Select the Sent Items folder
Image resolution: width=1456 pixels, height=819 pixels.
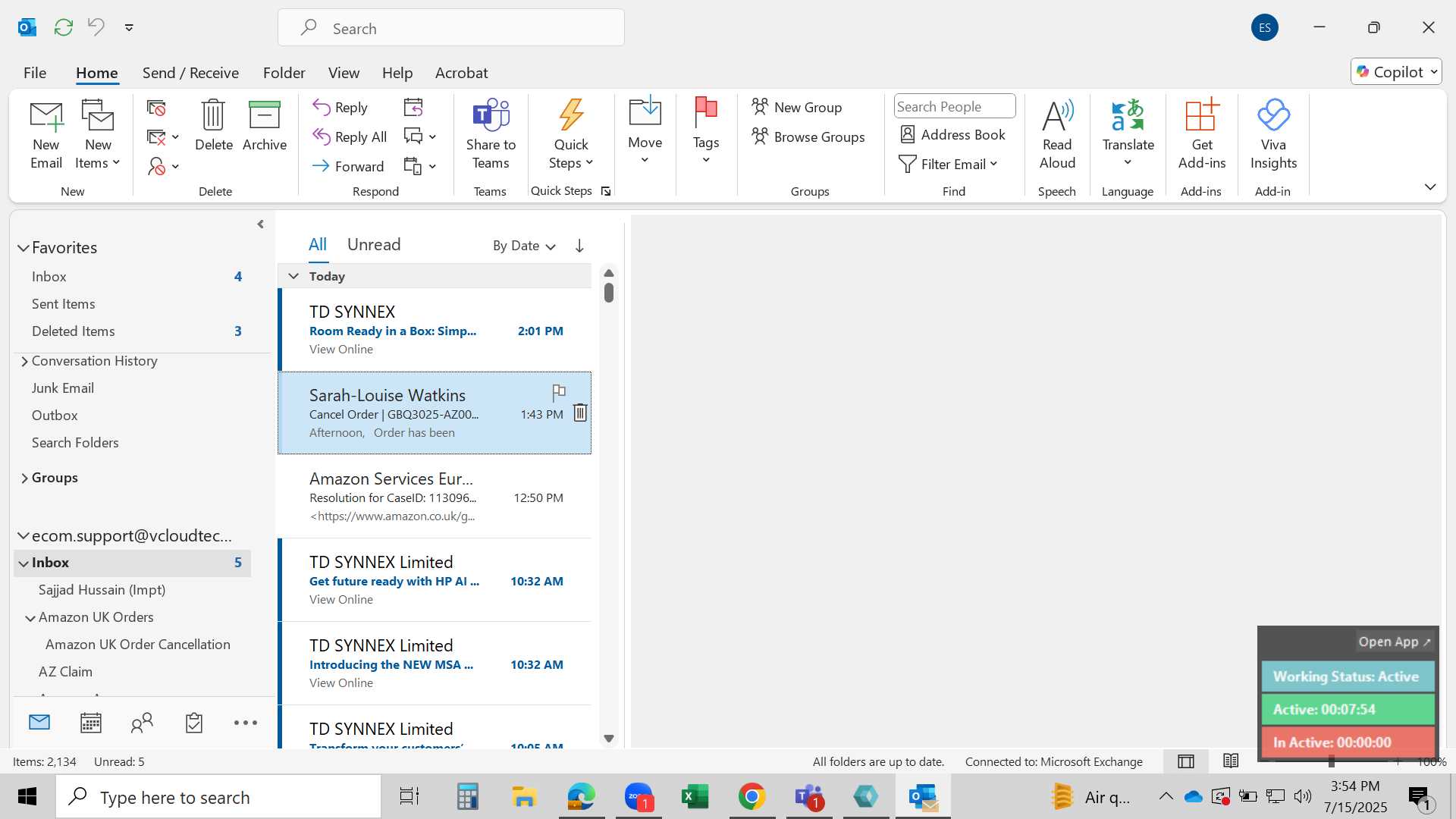point(64,304)
